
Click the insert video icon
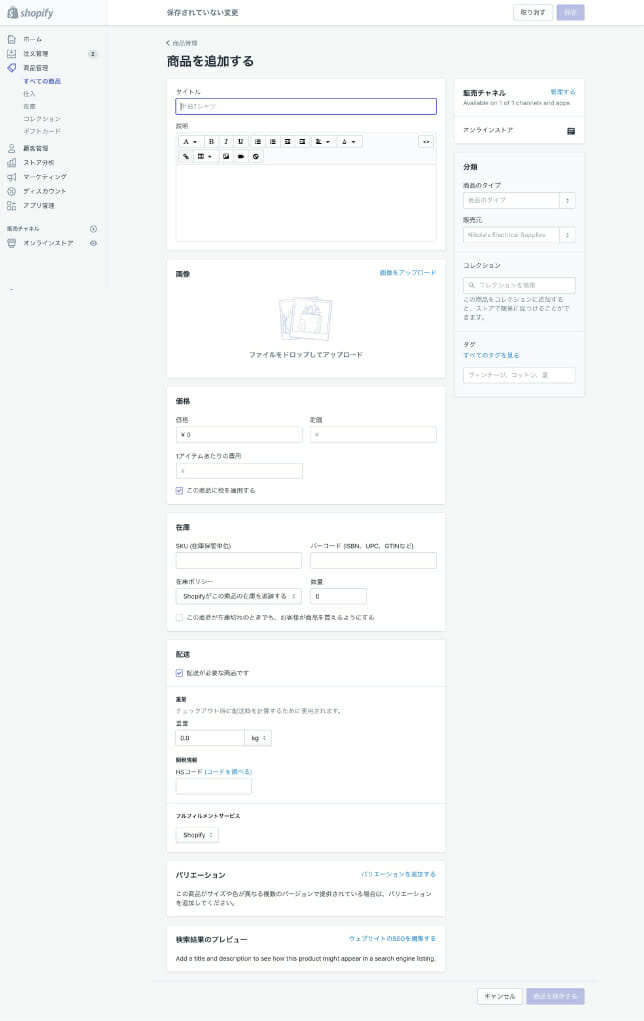coord(241,156)
